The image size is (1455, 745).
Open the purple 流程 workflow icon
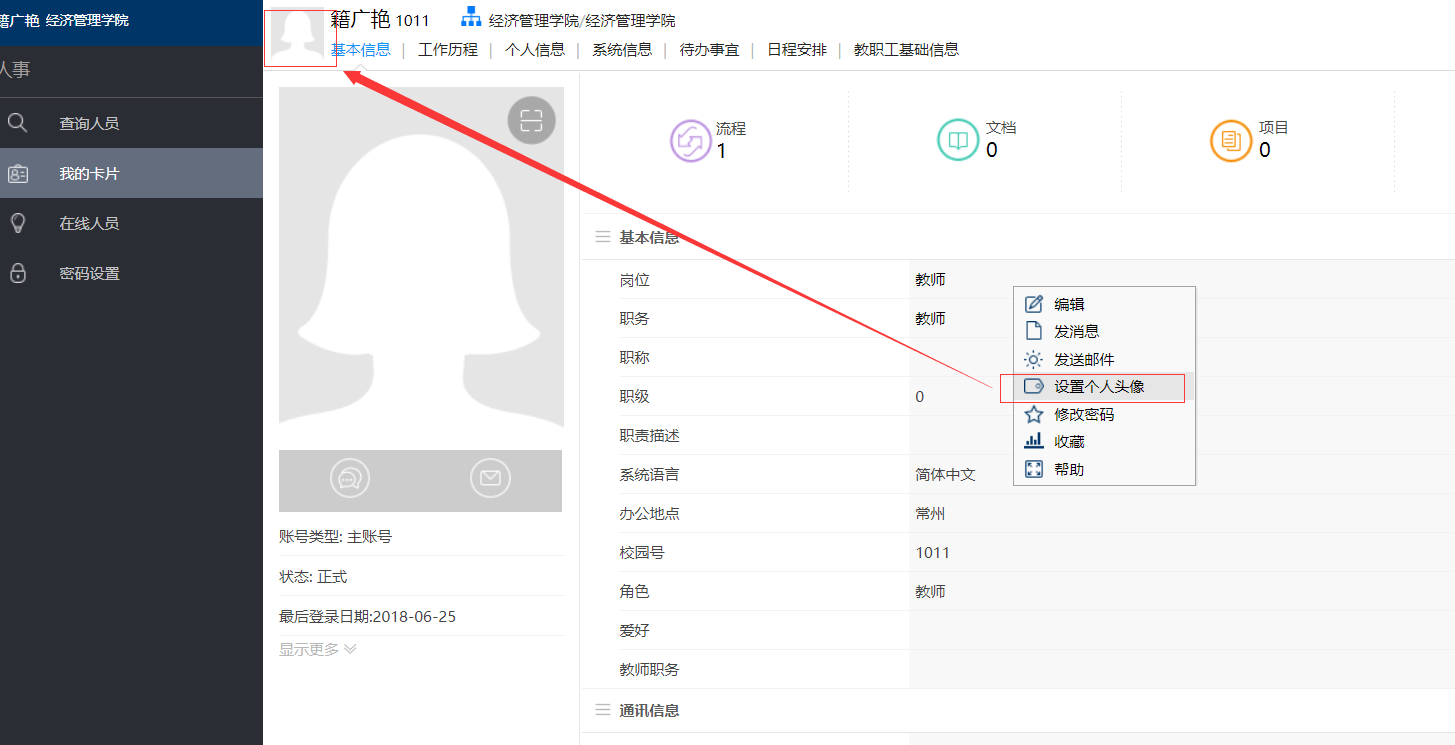pyautogui.click(x=690, y=140)
